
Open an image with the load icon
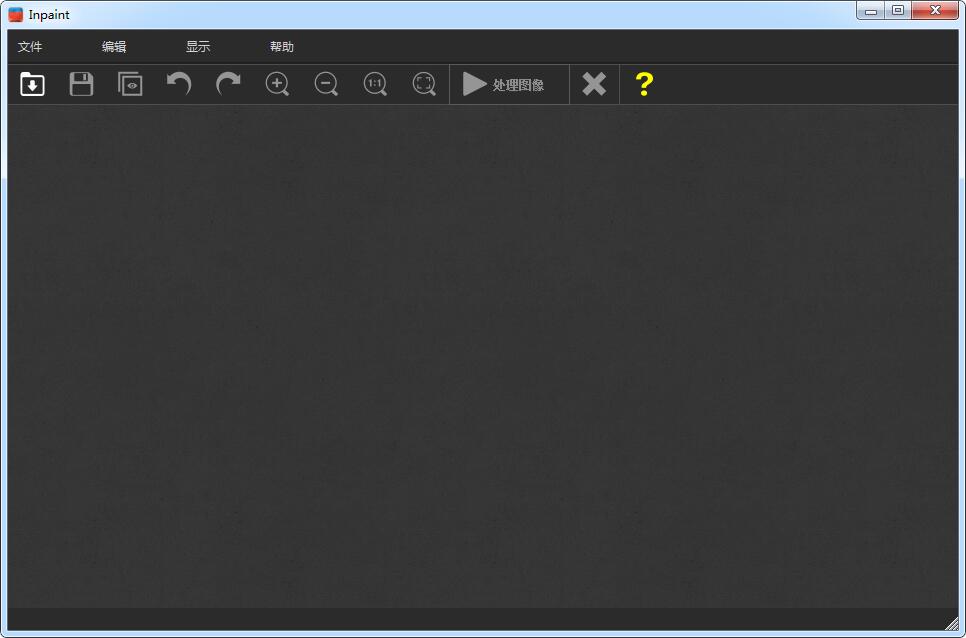(32, 84)
